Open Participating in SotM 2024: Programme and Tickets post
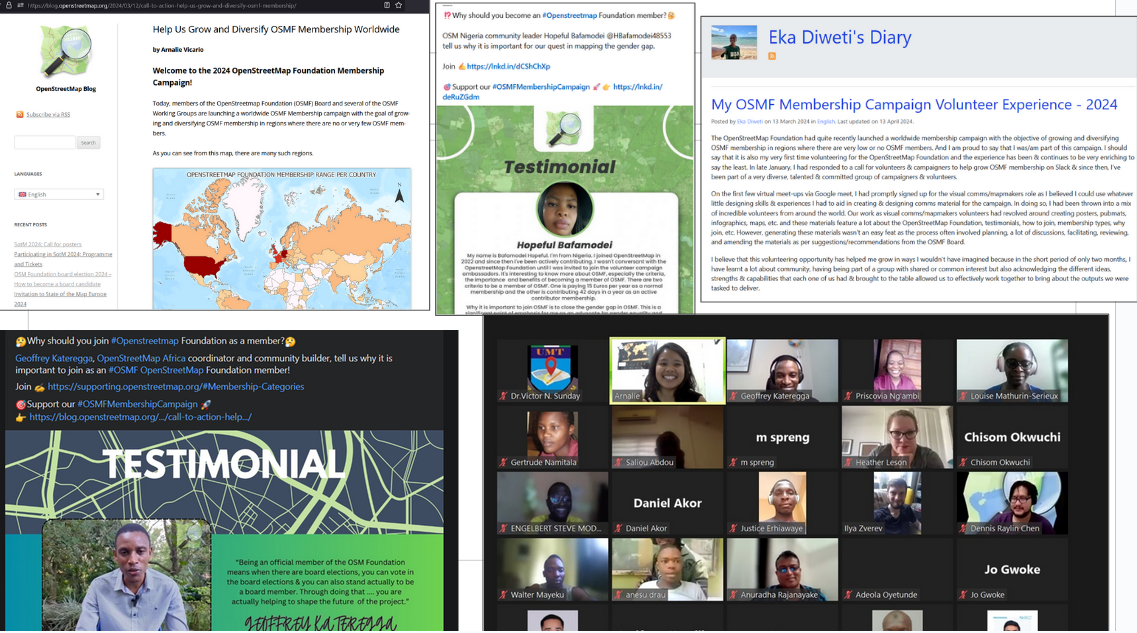 click(63, 259)
